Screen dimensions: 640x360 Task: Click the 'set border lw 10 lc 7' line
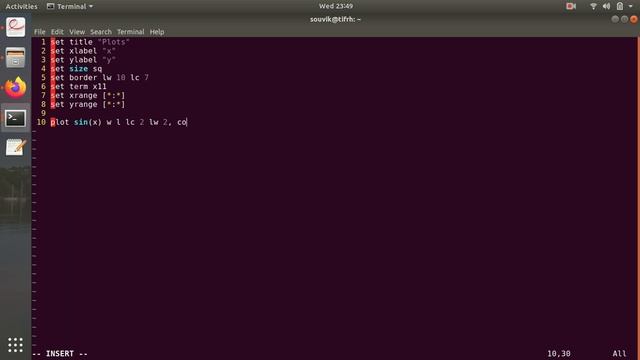[x=100, y=78]
